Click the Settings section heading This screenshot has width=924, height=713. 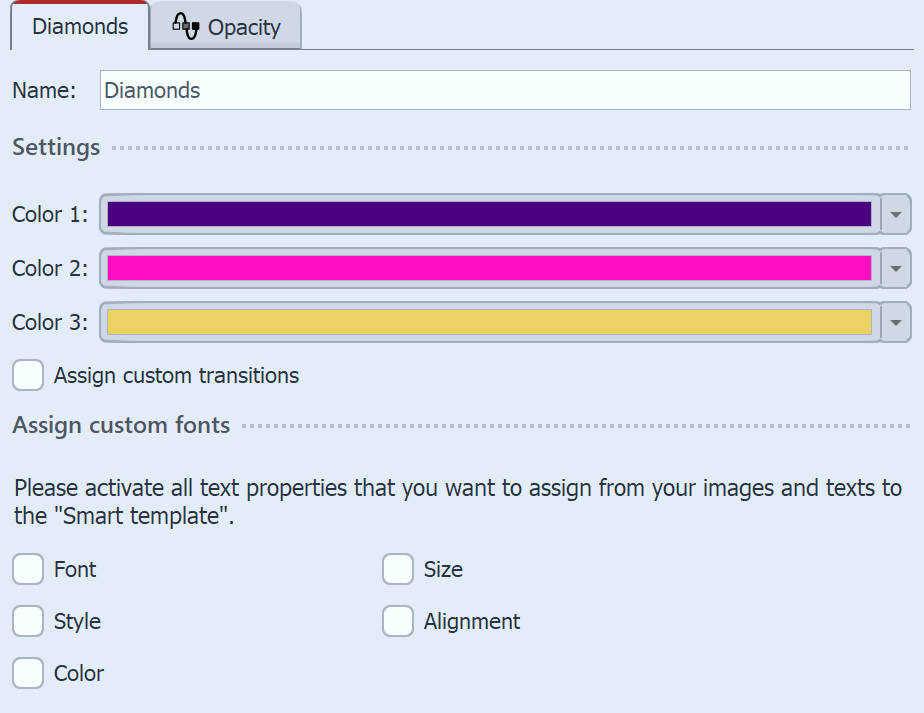(x=55, y=147)
